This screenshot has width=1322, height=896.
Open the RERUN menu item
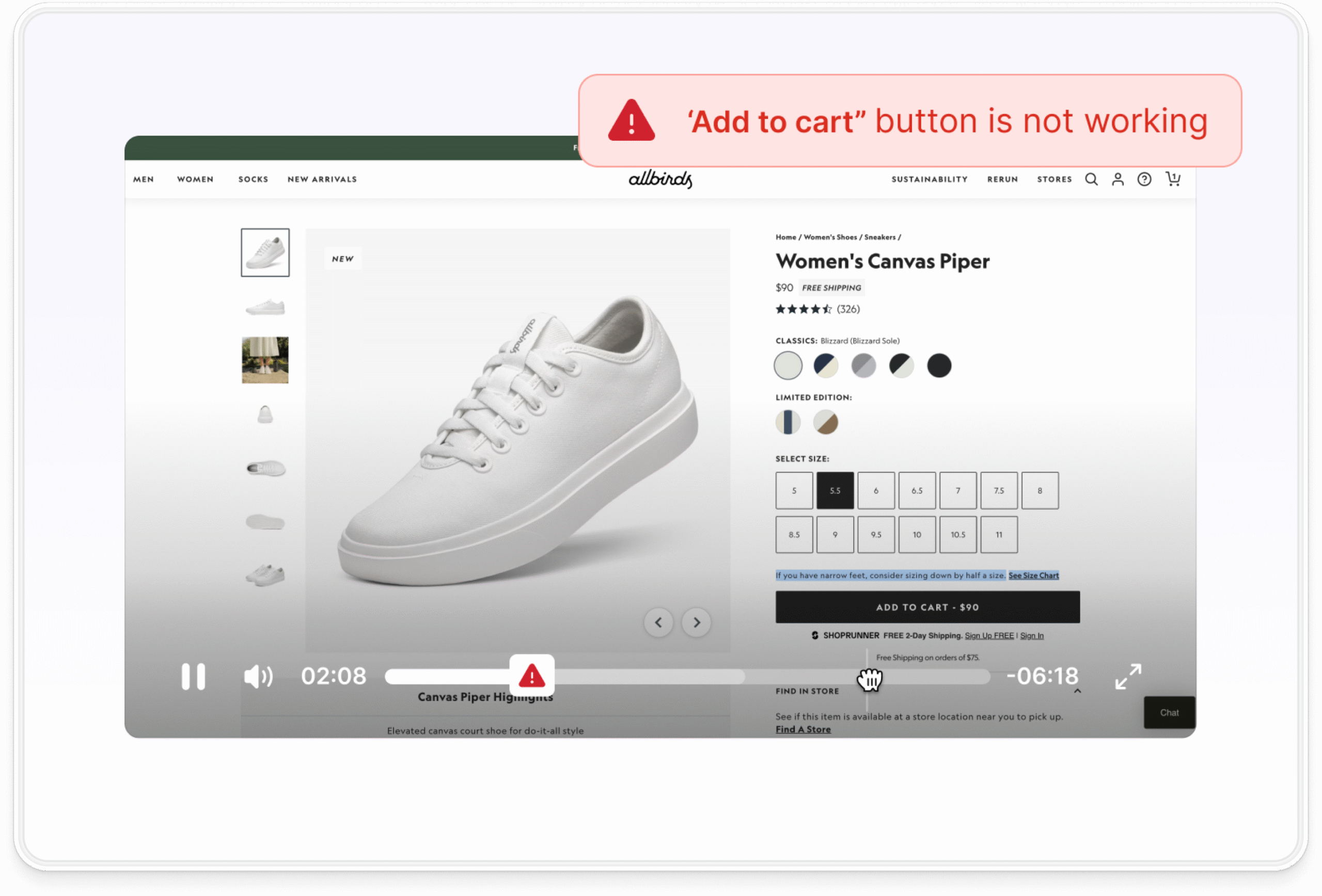(x=1002, y=179)
